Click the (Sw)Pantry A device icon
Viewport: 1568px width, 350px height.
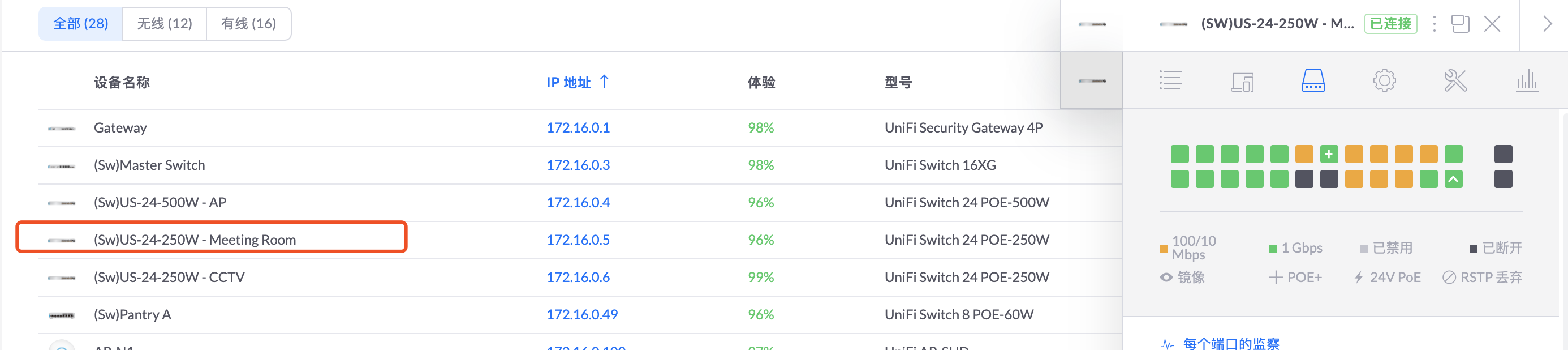[x=62, y=315]
